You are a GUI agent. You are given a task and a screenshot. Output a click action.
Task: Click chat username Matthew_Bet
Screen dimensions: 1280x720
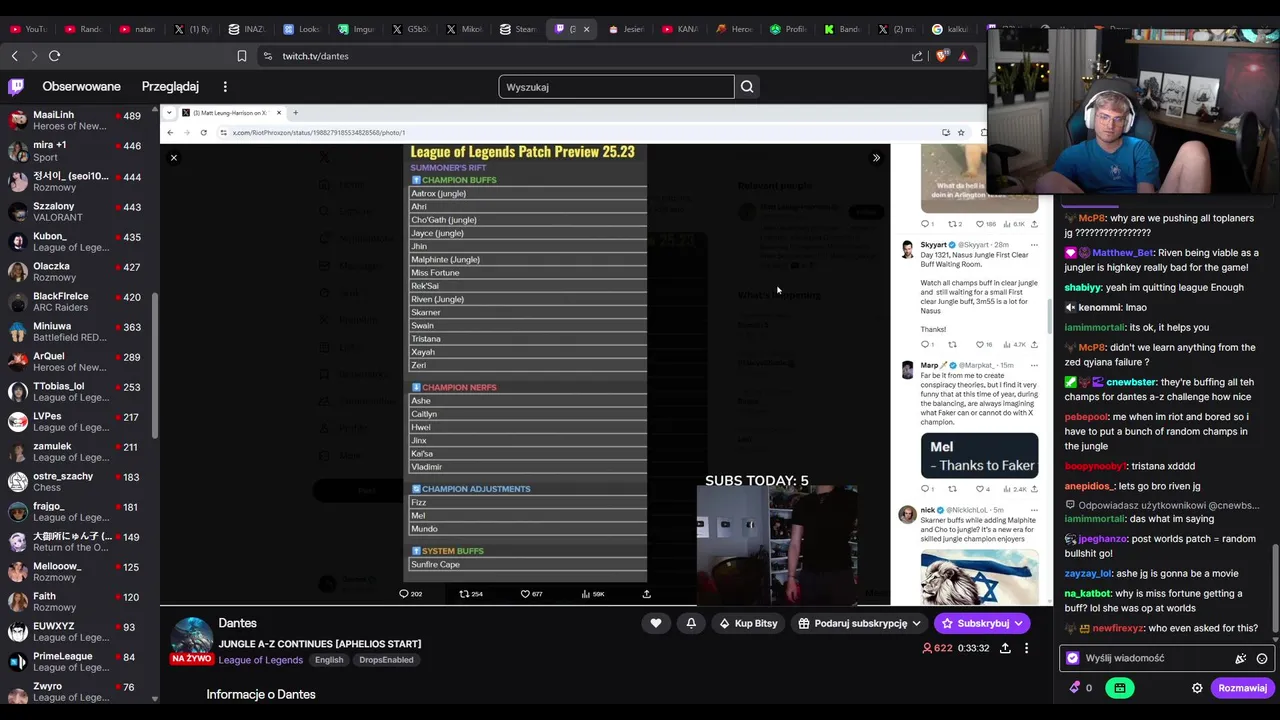coord(1122,253)
